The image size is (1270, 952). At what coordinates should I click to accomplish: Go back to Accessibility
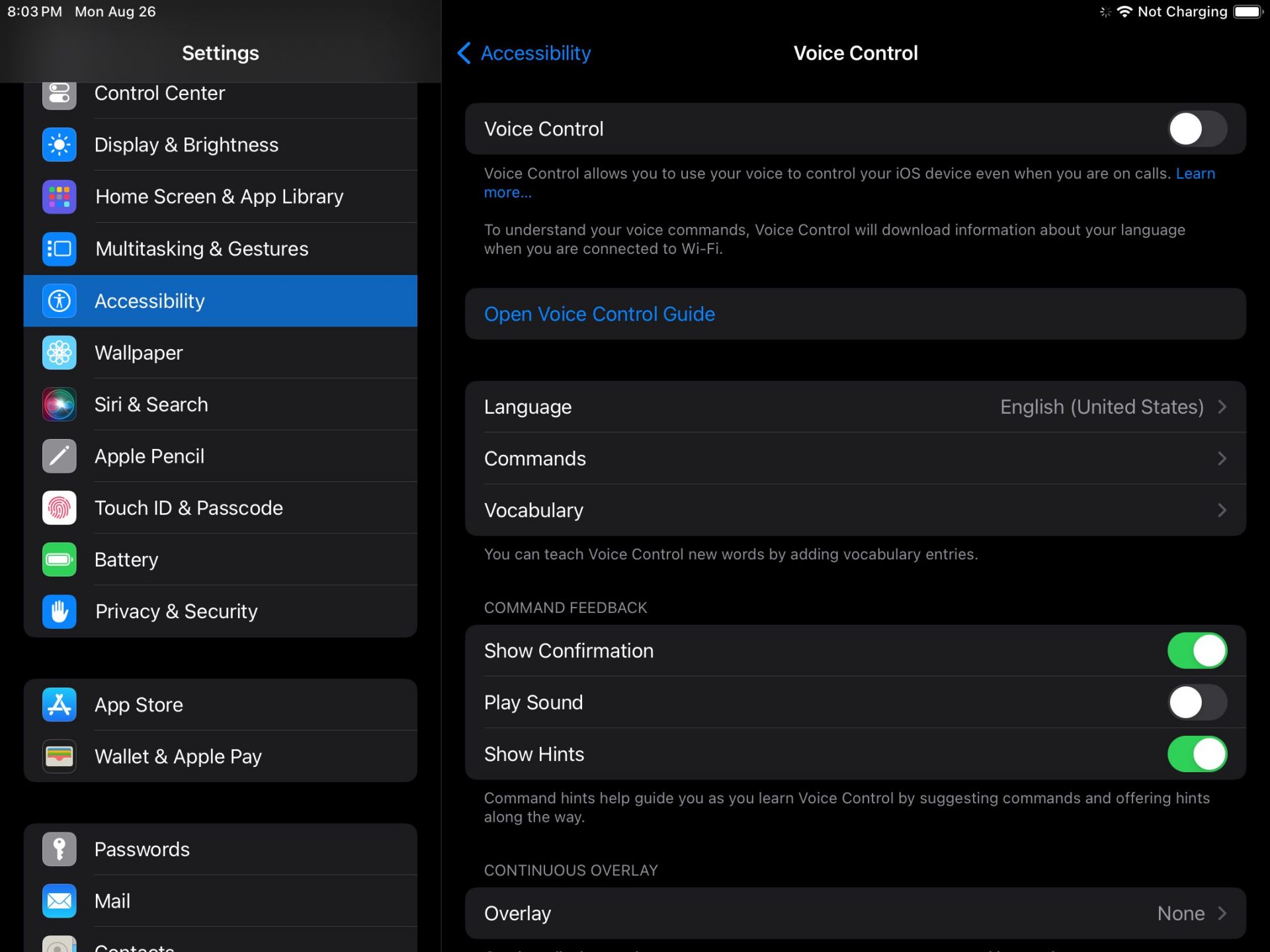click(x=524, y=53)
